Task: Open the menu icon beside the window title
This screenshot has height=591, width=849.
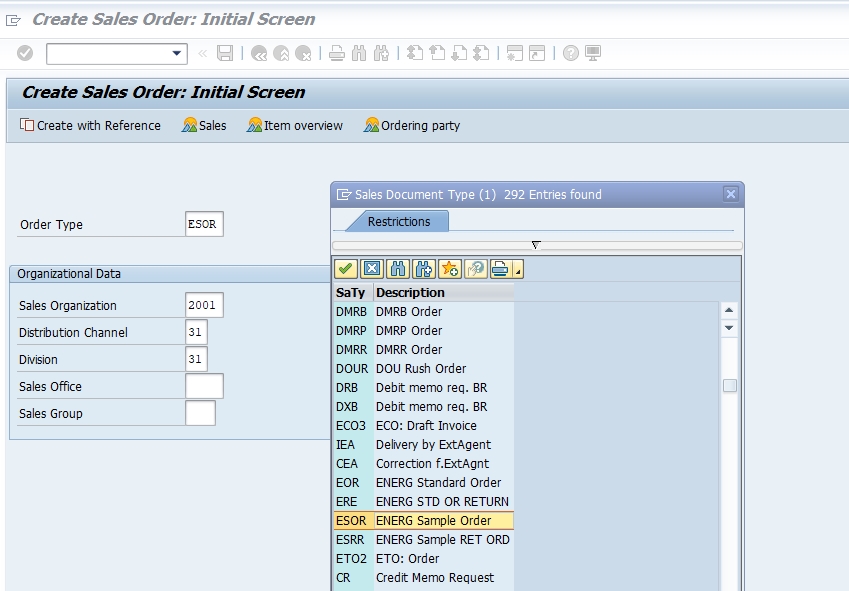Action: coord(13,21)
